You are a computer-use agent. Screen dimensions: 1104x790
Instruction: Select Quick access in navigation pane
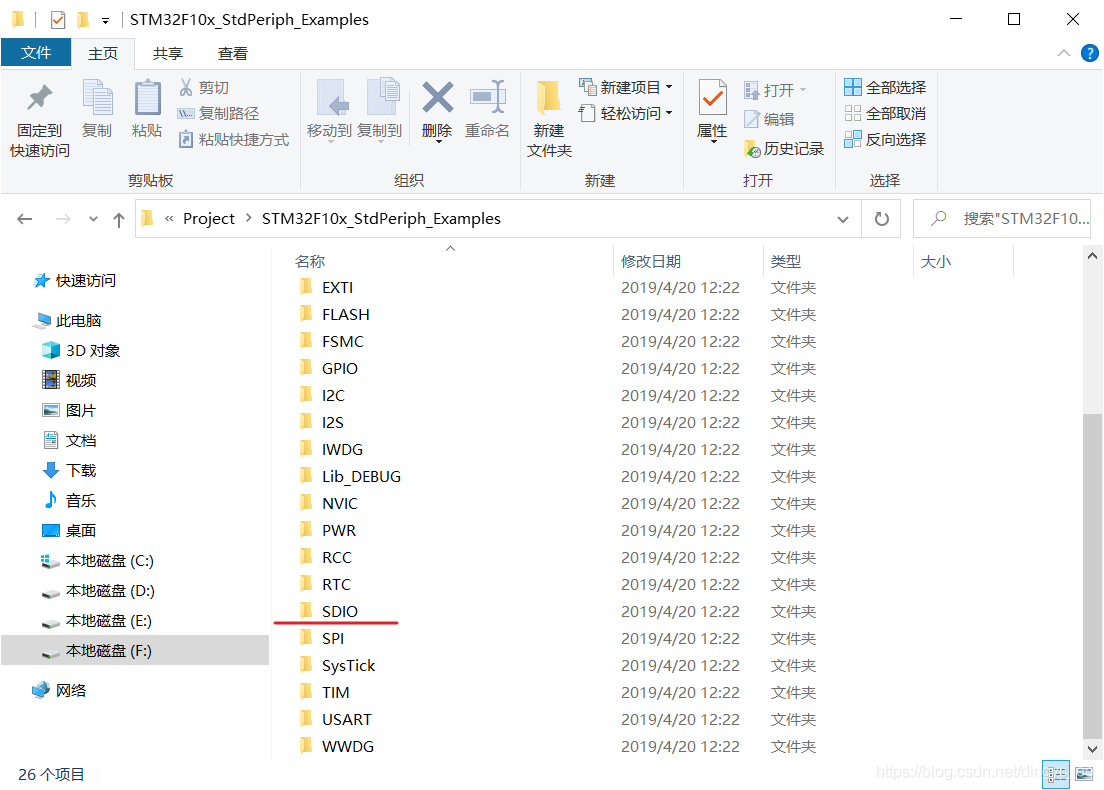tap(75, 280)
